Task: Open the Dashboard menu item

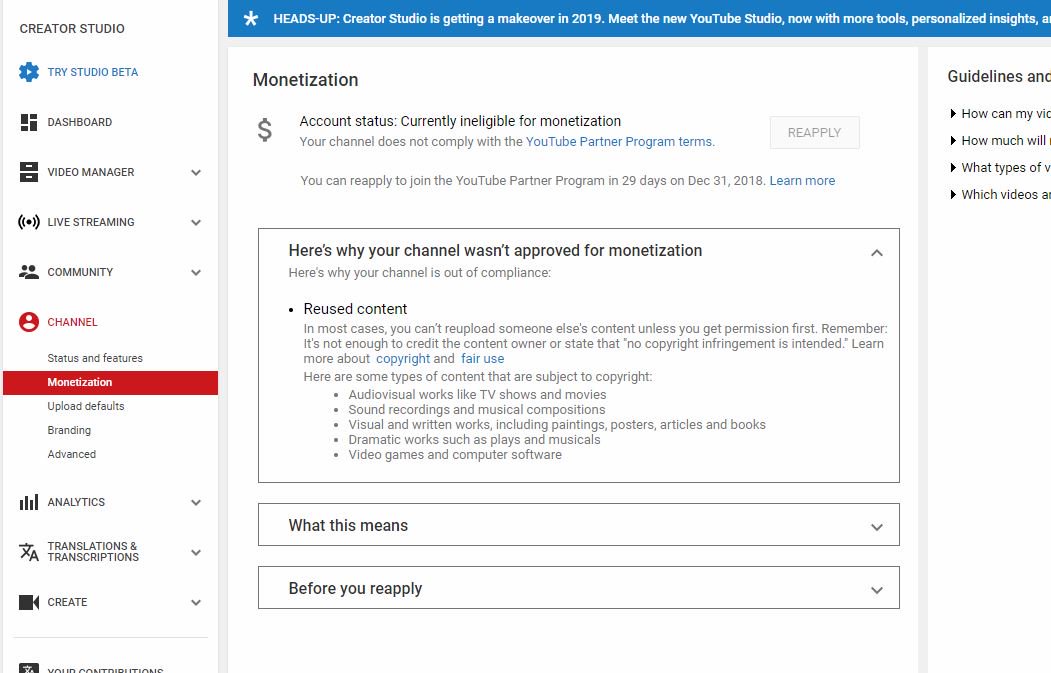Action: (80, 122)
